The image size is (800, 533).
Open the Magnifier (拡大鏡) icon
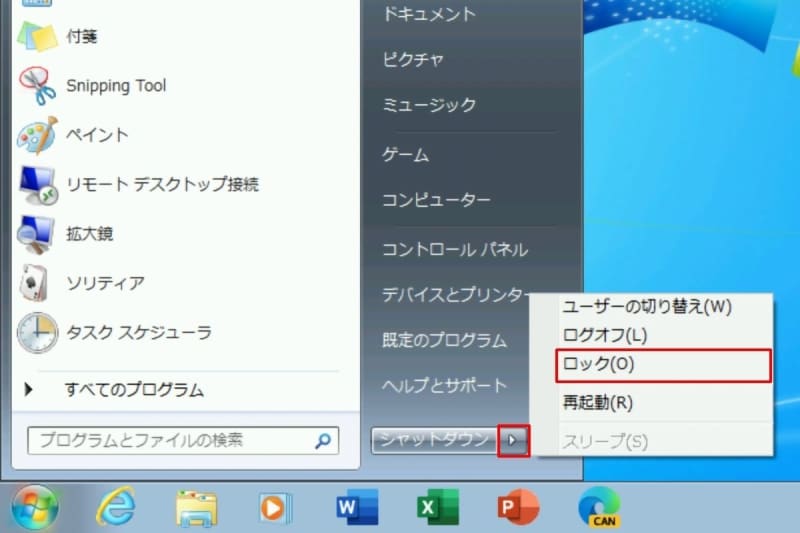click(x=35, y=234)
